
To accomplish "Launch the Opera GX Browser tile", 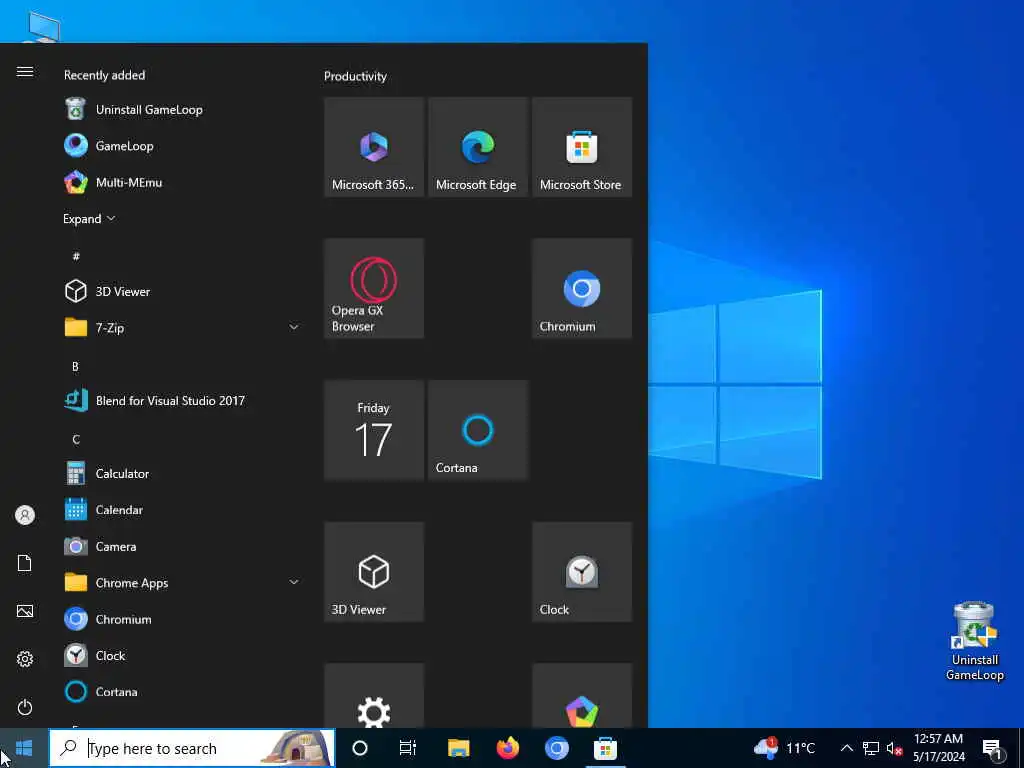I will point(374,289).
